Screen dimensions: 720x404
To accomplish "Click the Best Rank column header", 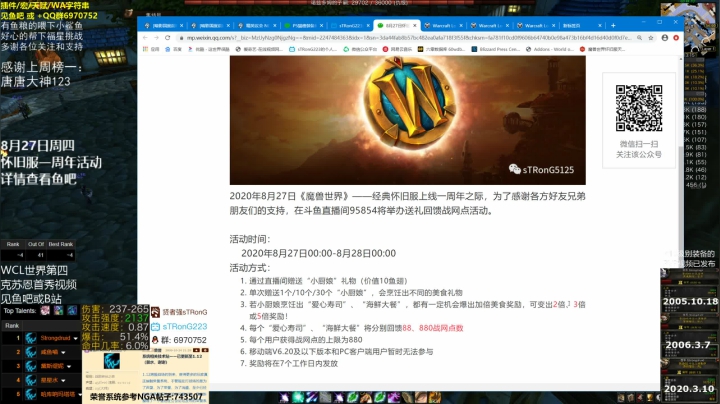I will click(61, 244).
